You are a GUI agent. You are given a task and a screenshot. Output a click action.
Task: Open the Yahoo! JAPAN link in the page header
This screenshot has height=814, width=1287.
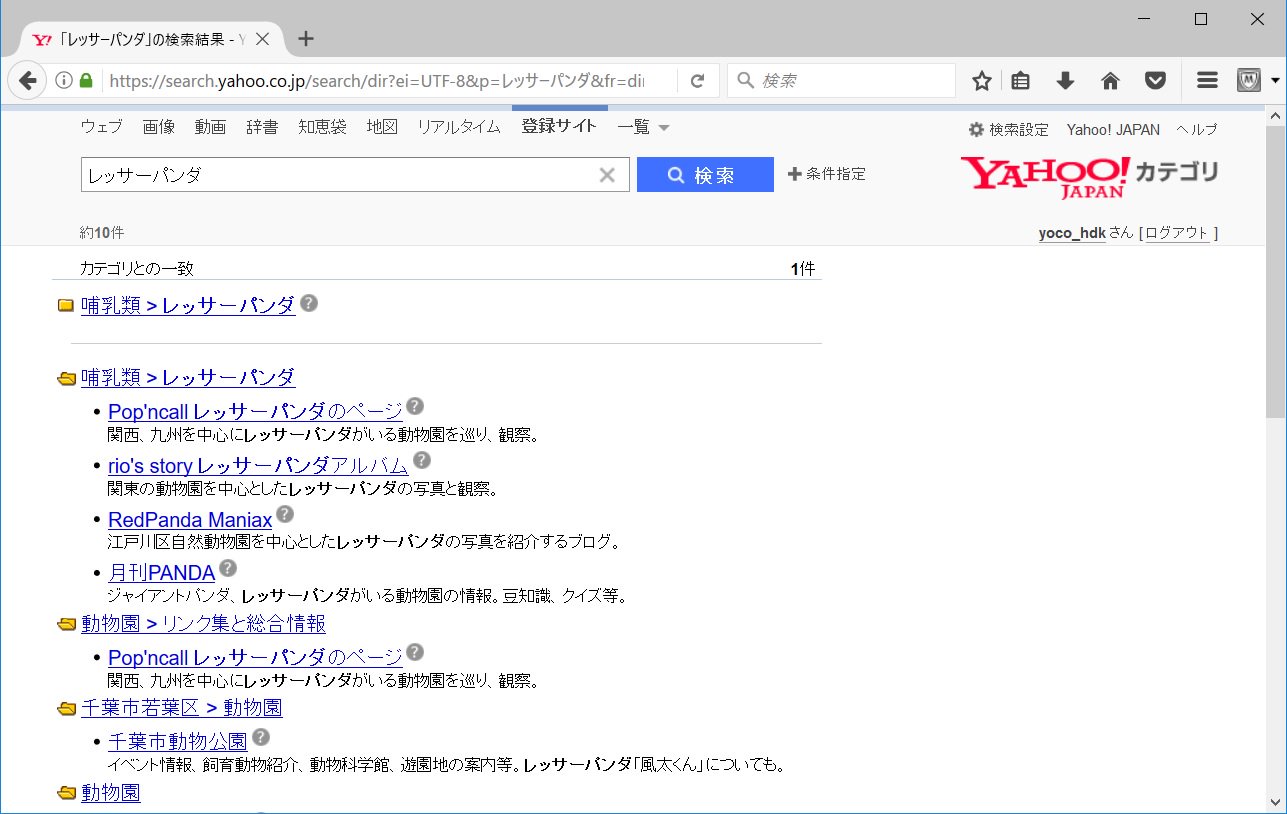pos(1113,130)
